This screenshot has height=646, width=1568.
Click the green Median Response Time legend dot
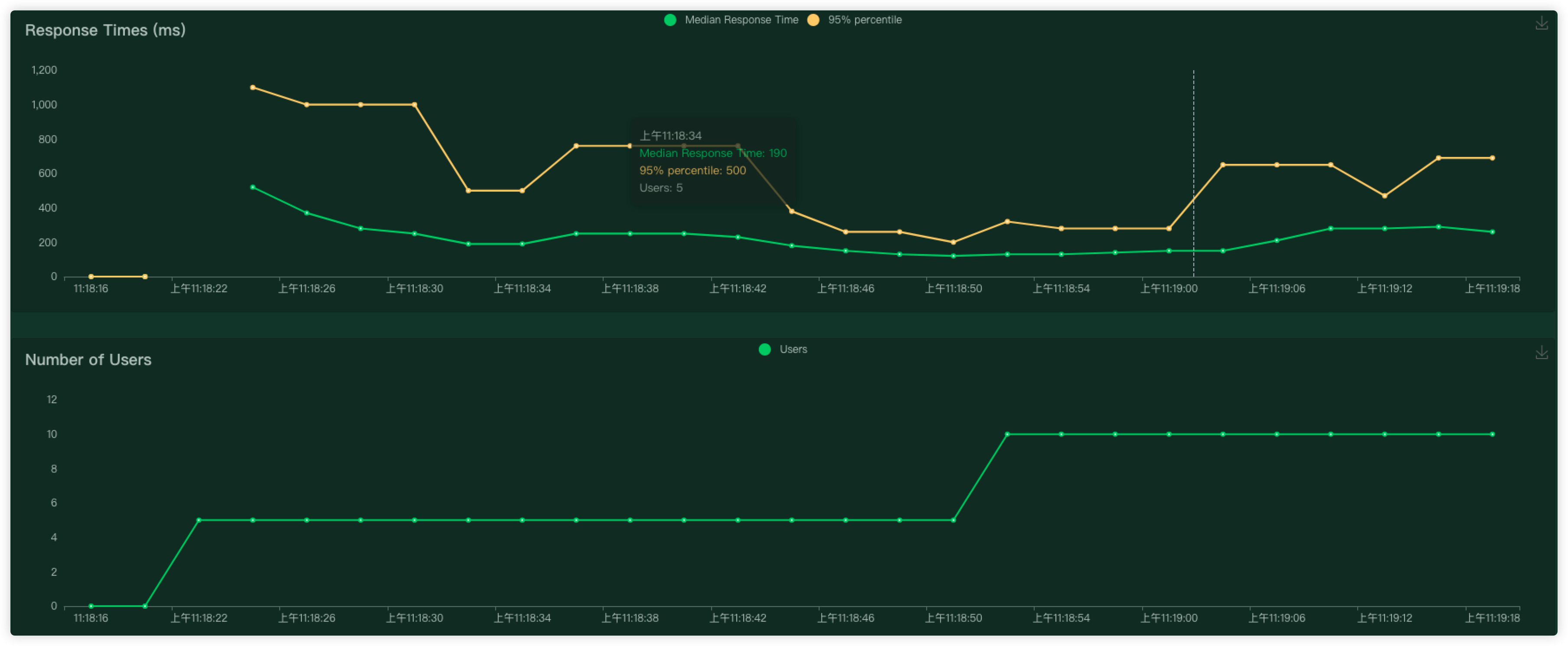[x=670, y=20]
